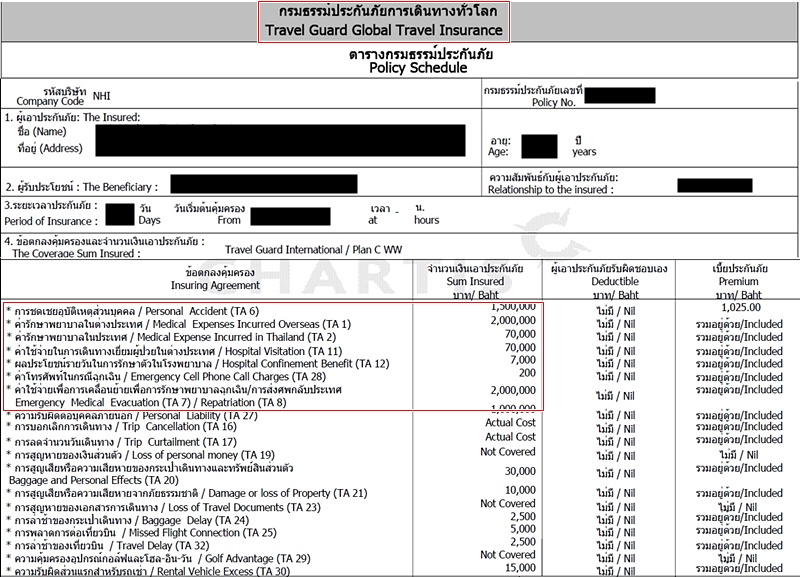
Task: Click the Premium column header
Action: pos(738,281)
